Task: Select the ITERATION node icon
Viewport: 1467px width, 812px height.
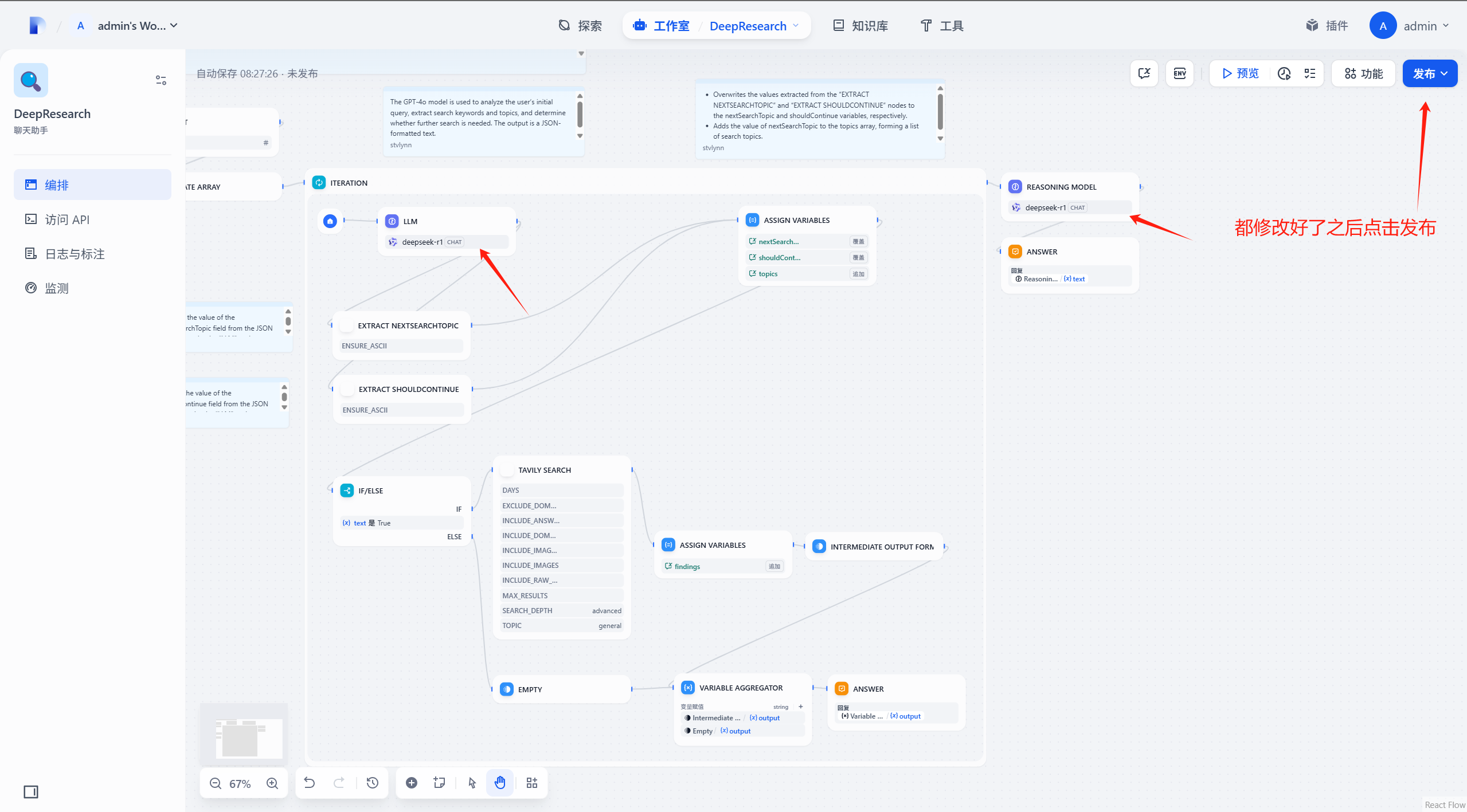Action: 319,183
